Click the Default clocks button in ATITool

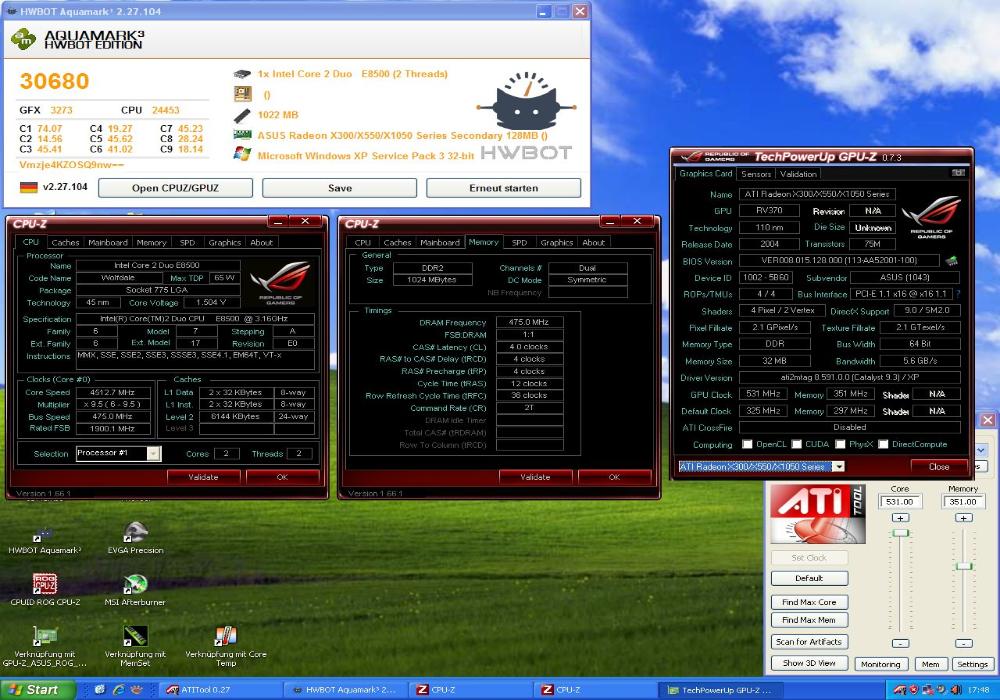coord(809,578)
